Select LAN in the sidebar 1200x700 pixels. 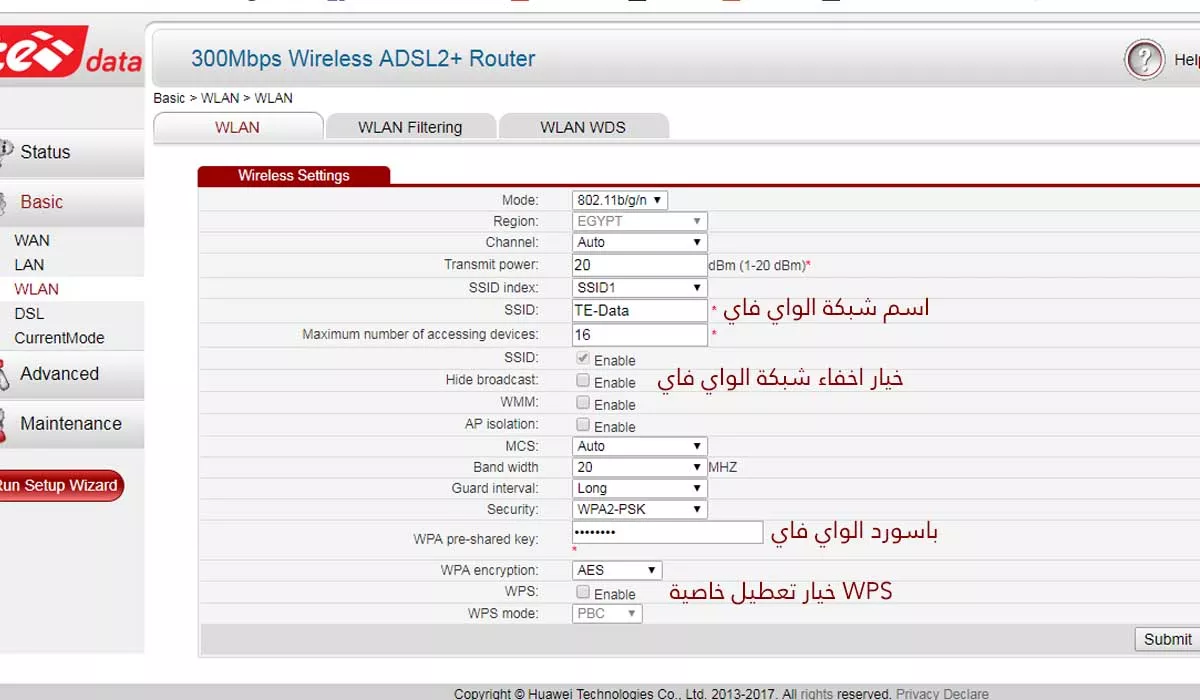click(29, 265)
